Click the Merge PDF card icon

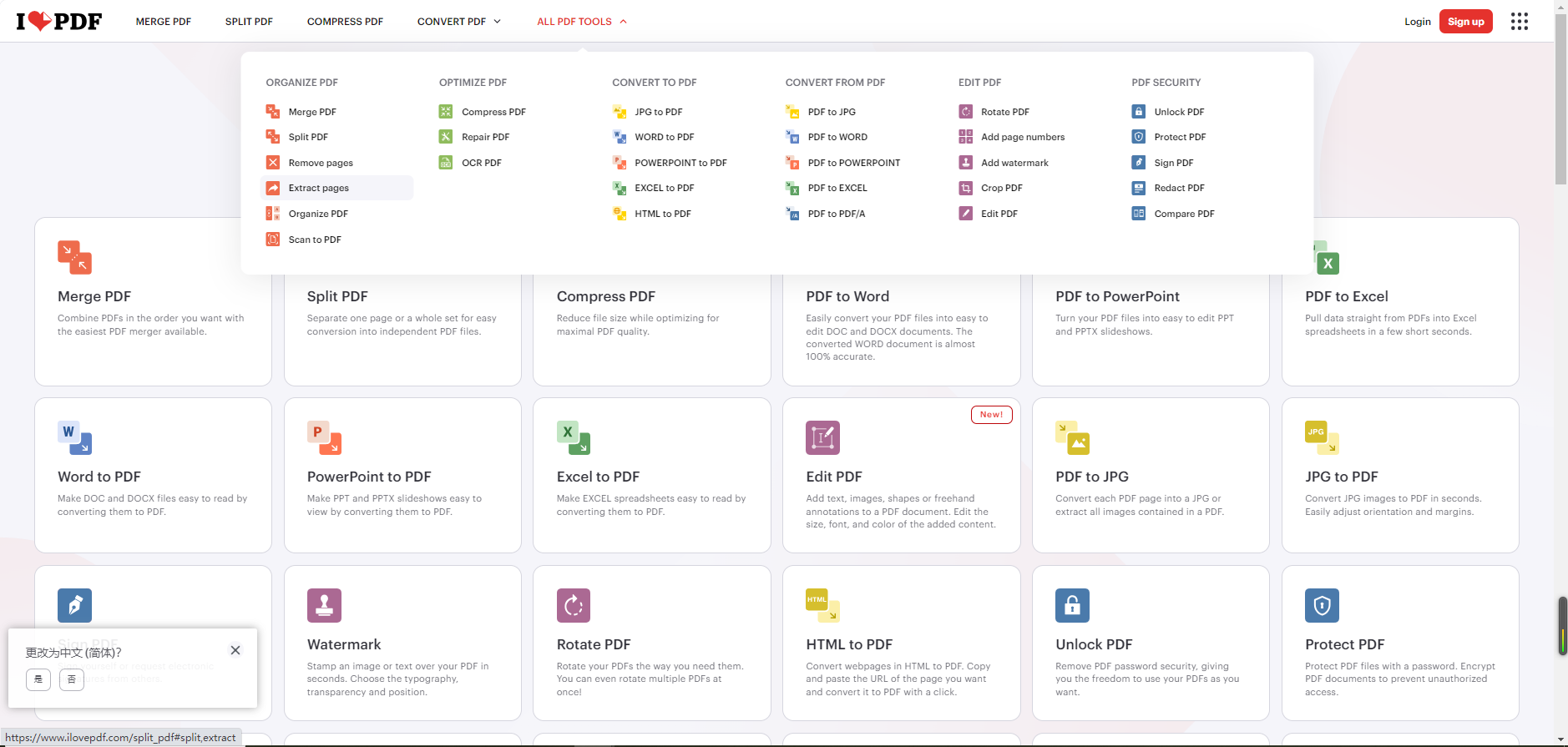(x=74, y=257)
